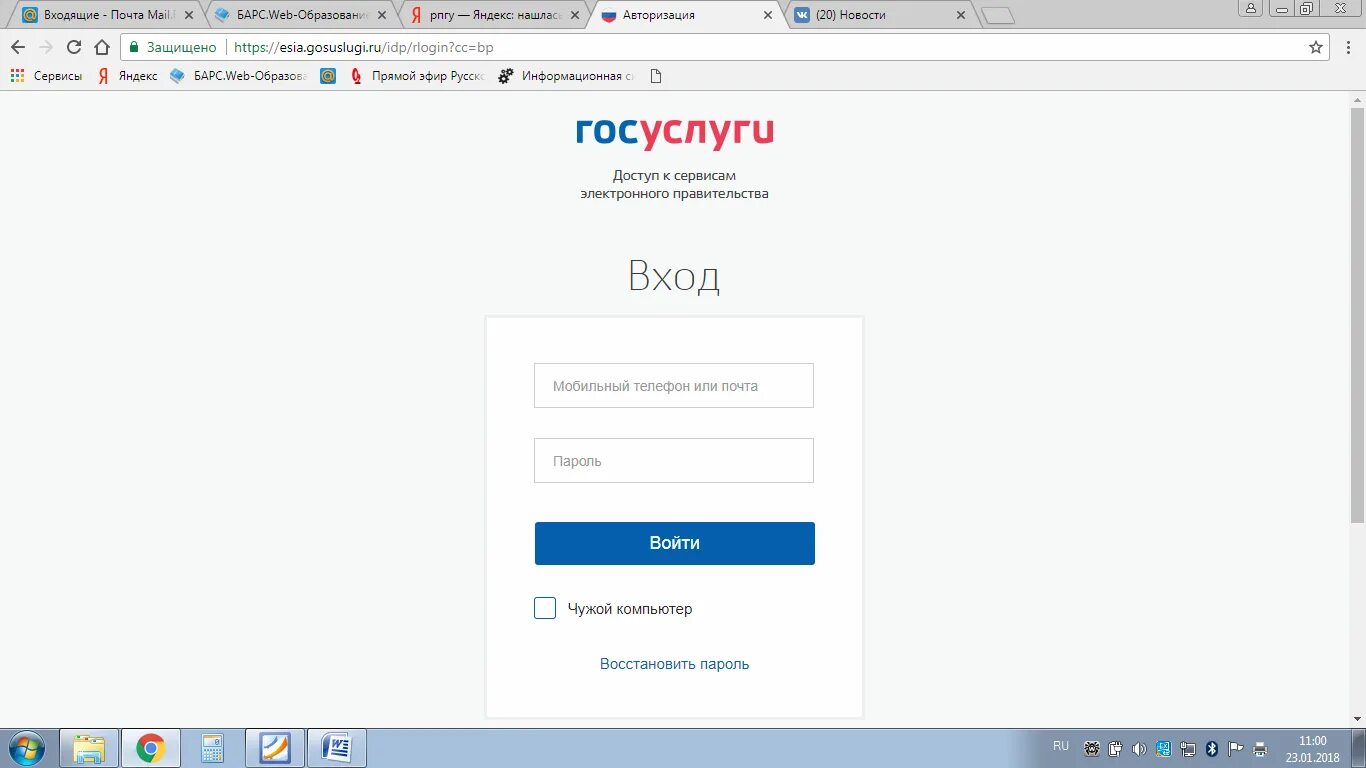This screenshot has width=1366, height=768.
Task: Click the Chrome taskbar icon
Action: click(151, 748)
